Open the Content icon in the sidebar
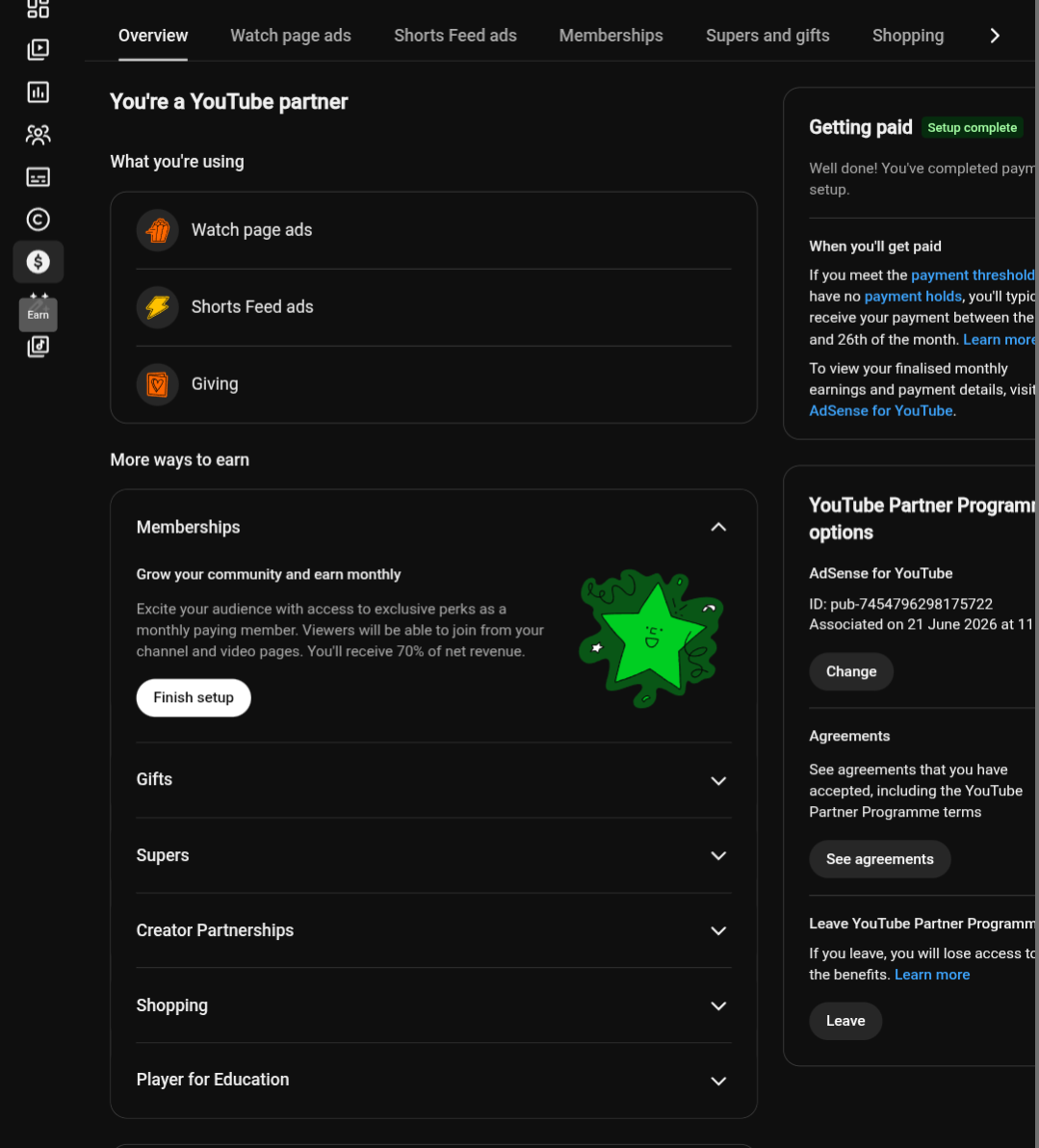 click(39, 49)
